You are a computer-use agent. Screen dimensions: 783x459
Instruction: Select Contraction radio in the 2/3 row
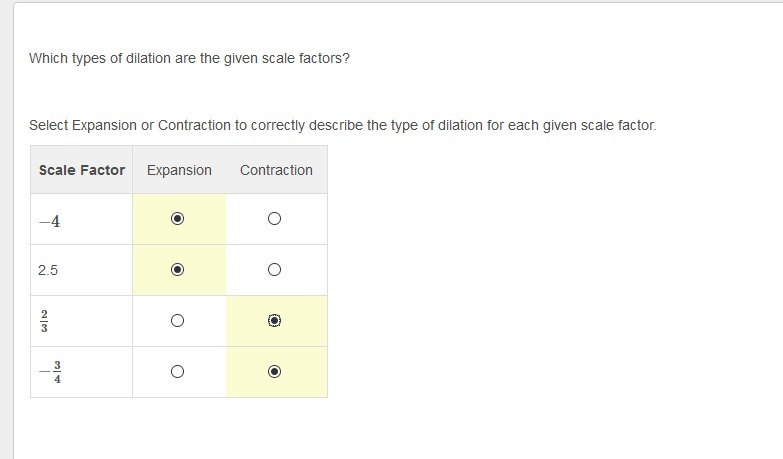point(275,321)
